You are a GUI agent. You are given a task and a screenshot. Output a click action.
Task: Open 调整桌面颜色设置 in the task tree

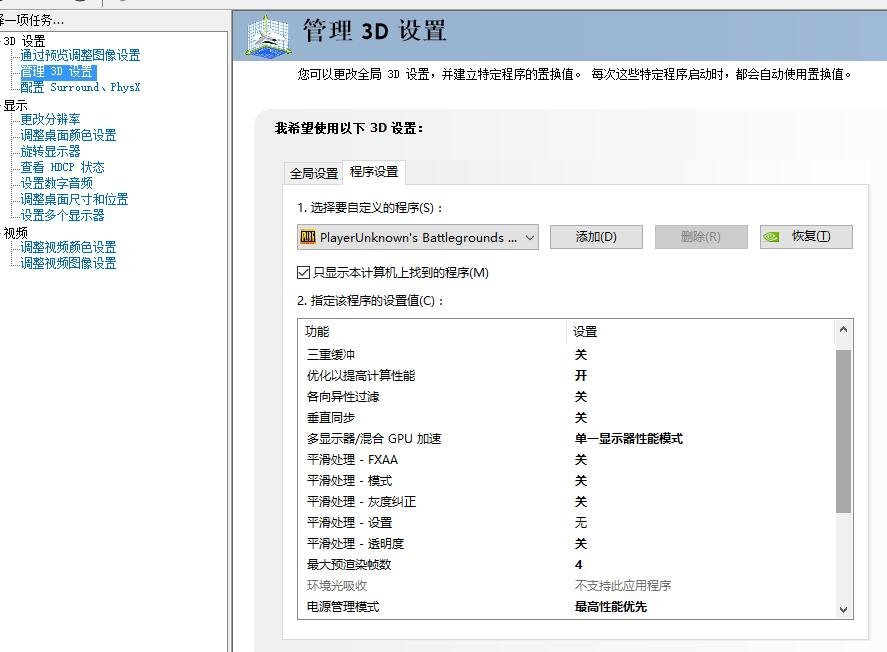click(68, 135)
